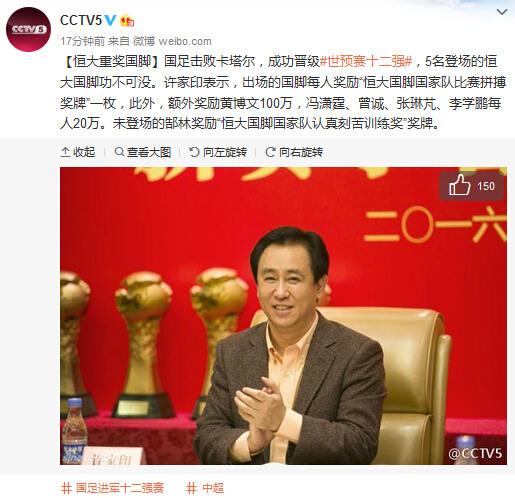Rotate the image left with 向左旋转

click(x=218, y=152)
